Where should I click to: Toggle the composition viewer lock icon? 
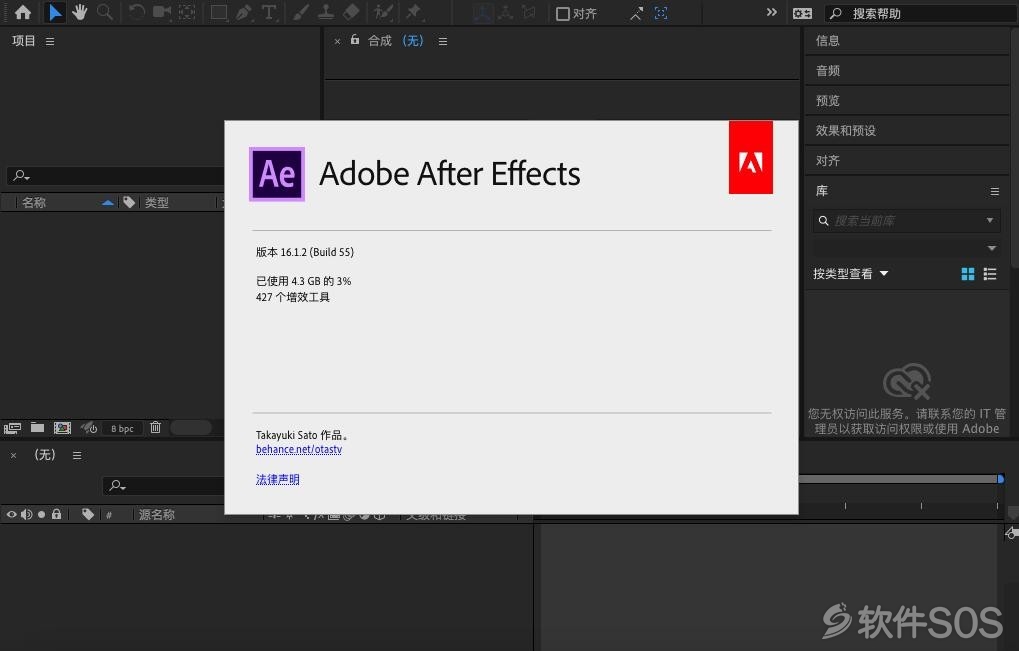(x=355, y=40)
